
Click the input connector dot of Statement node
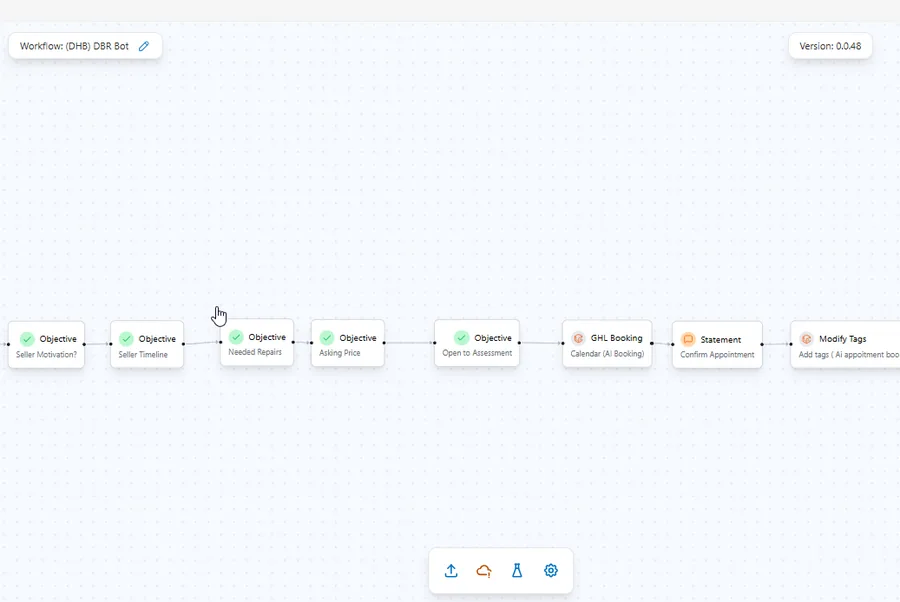coord(672,344)
